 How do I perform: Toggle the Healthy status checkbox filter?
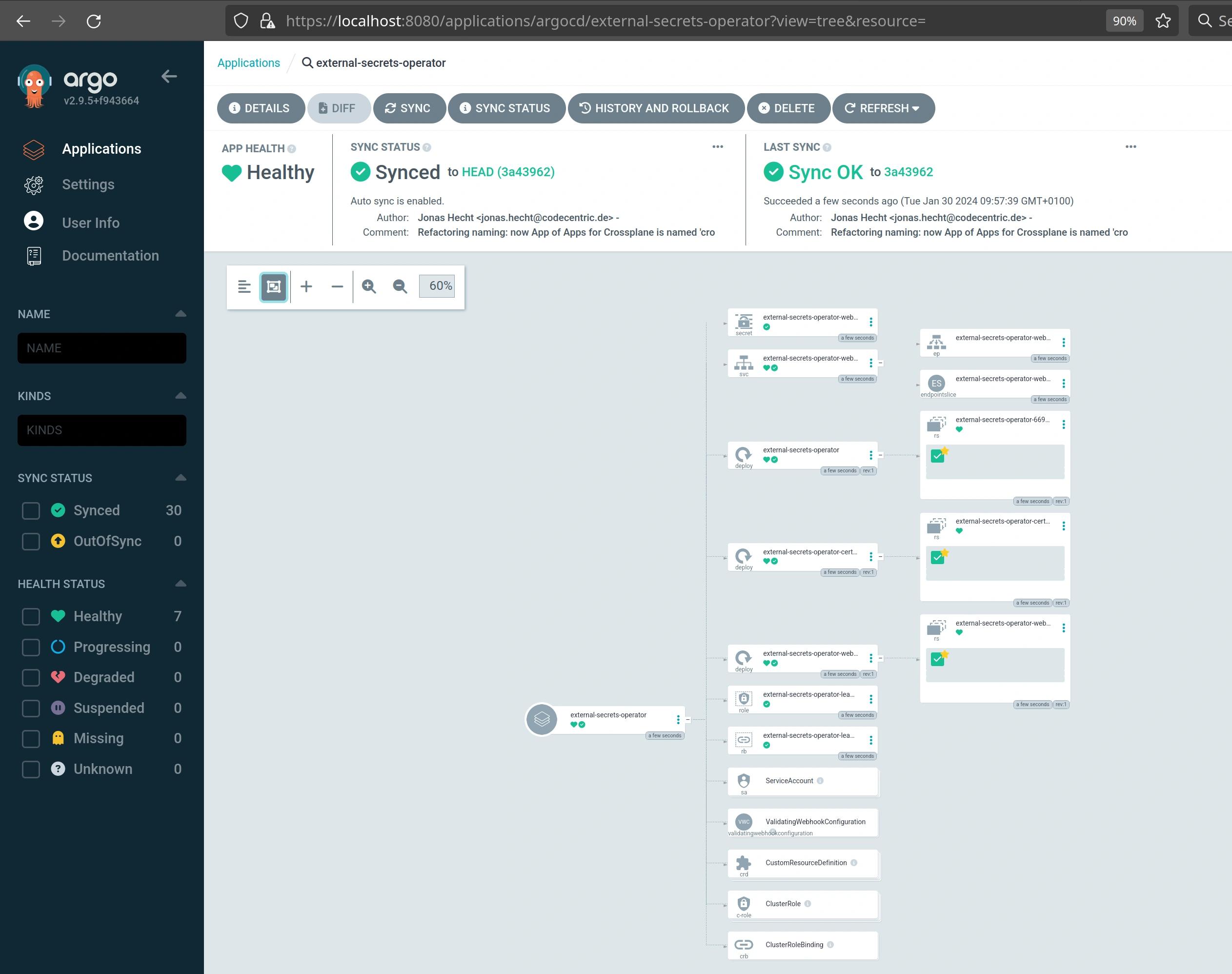[30, 616]
